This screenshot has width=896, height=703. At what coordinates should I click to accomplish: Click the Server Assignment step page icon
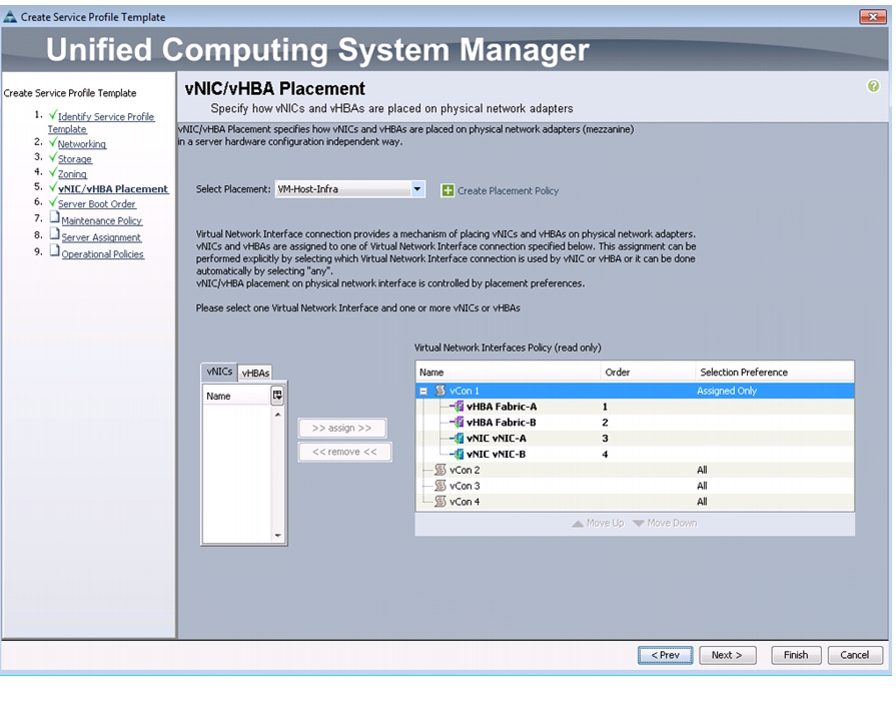[x=54, y=234]
